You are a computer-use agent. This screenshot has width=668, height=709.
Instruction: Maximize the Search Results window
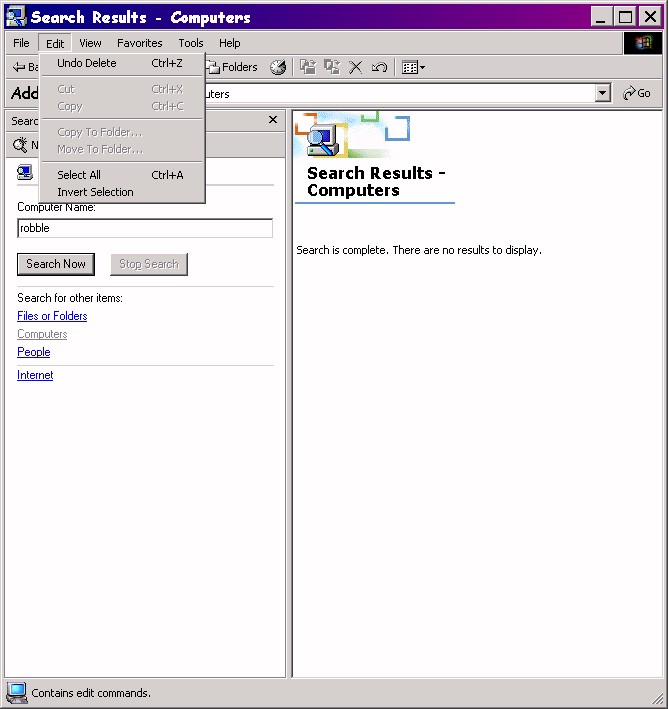click(625, 17)
